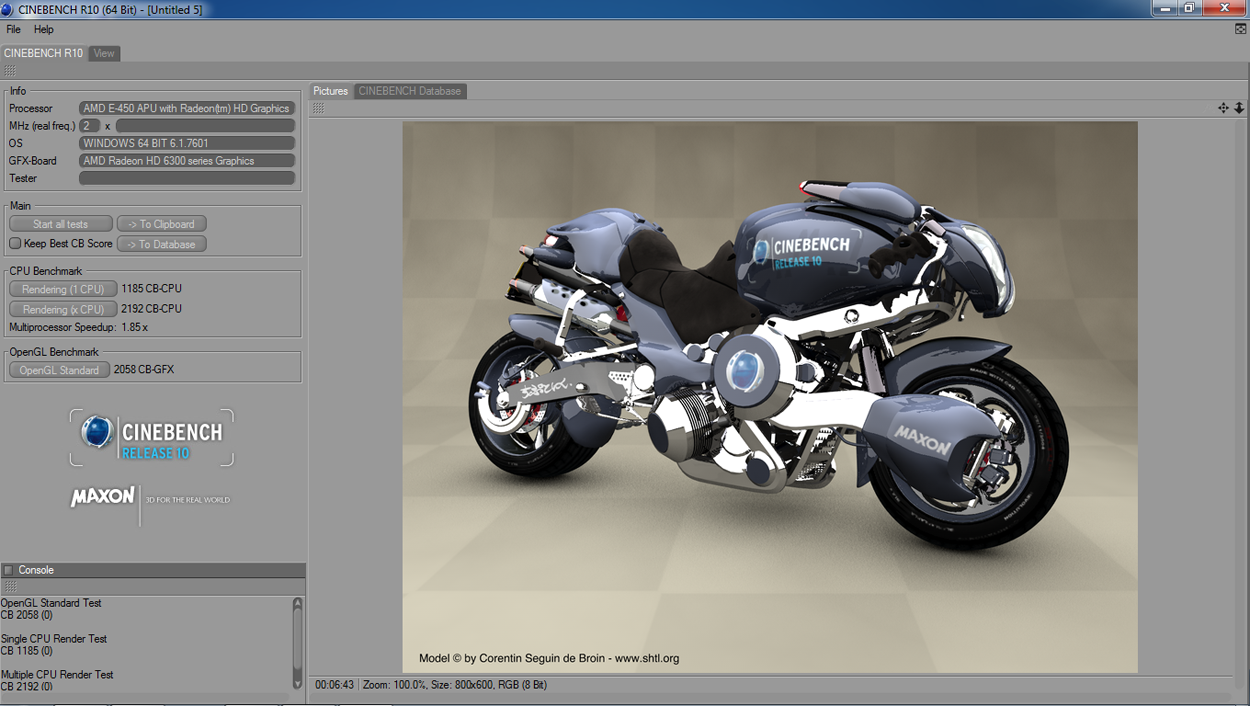Click the grip handle under Pictures tab
1250x706 pixels.
pyautogui.click(x=318, y=108)
